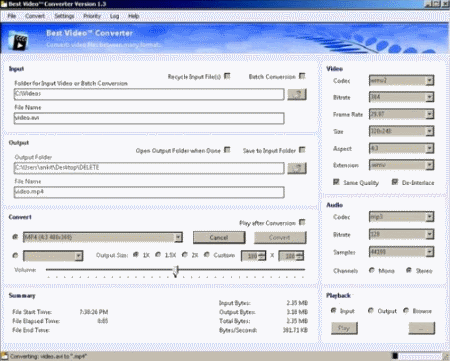This screenshot has height=361, width=450.
Task: Expand the Sampler dropdown
Action: click(429, 252)
